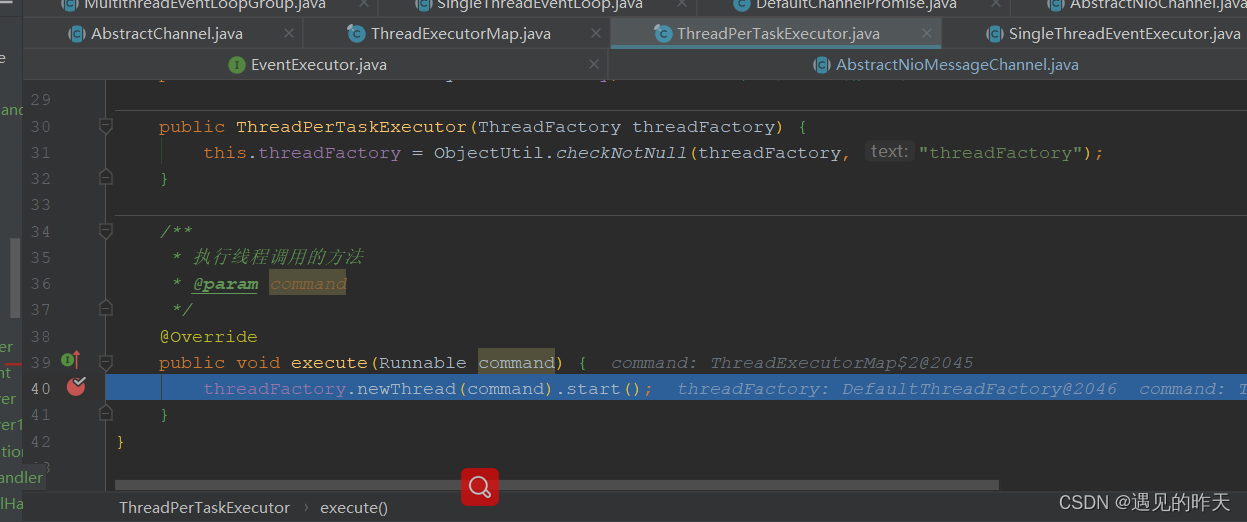Click the ThreadFactory parameter type on line 30

(x=549, y=127)
